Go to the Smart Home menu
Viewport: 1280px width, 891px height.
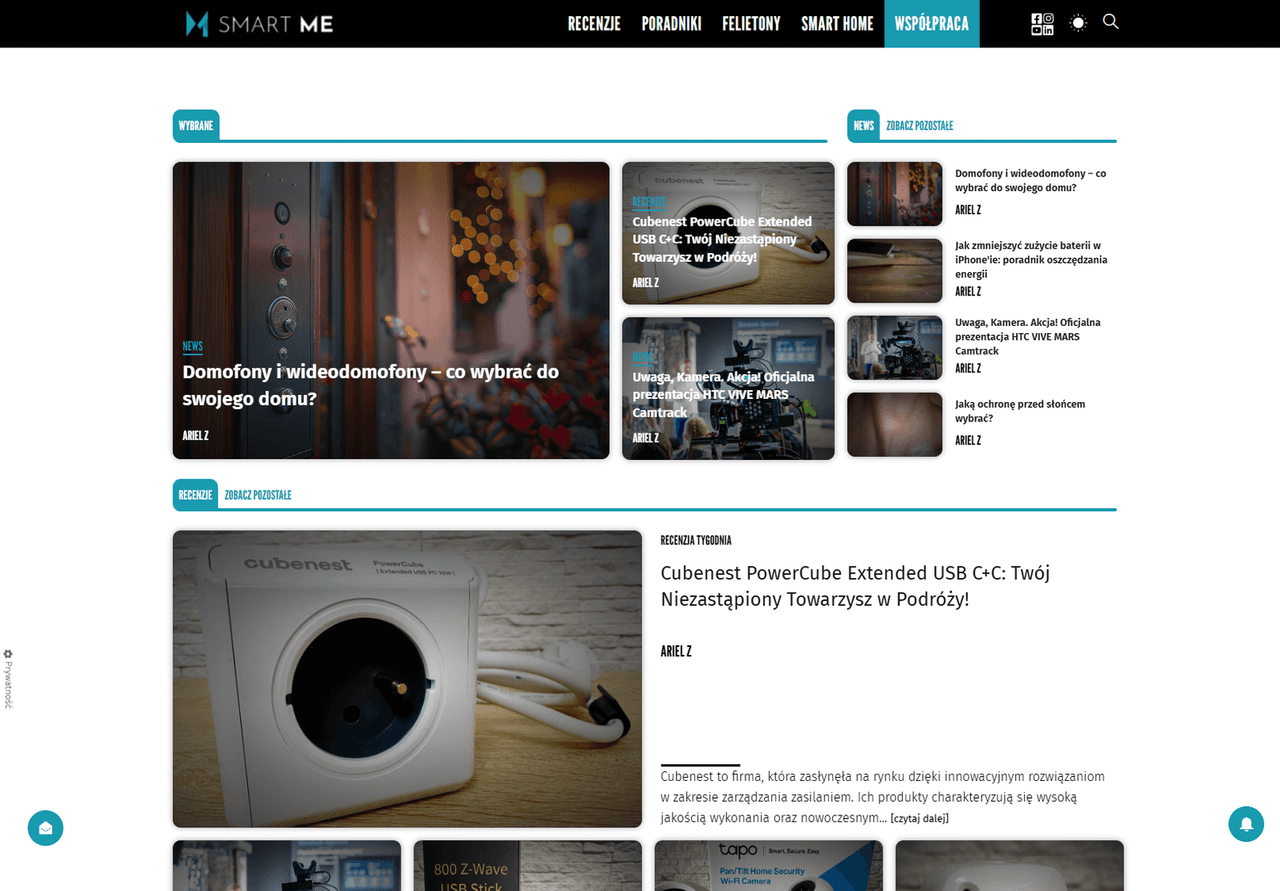point(837,24)
